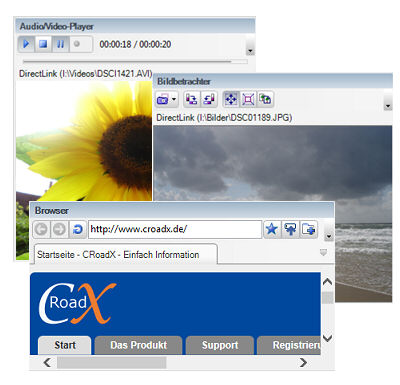Click the CRoadX logo on the web page
400x385 pixels.
[77, 303]
